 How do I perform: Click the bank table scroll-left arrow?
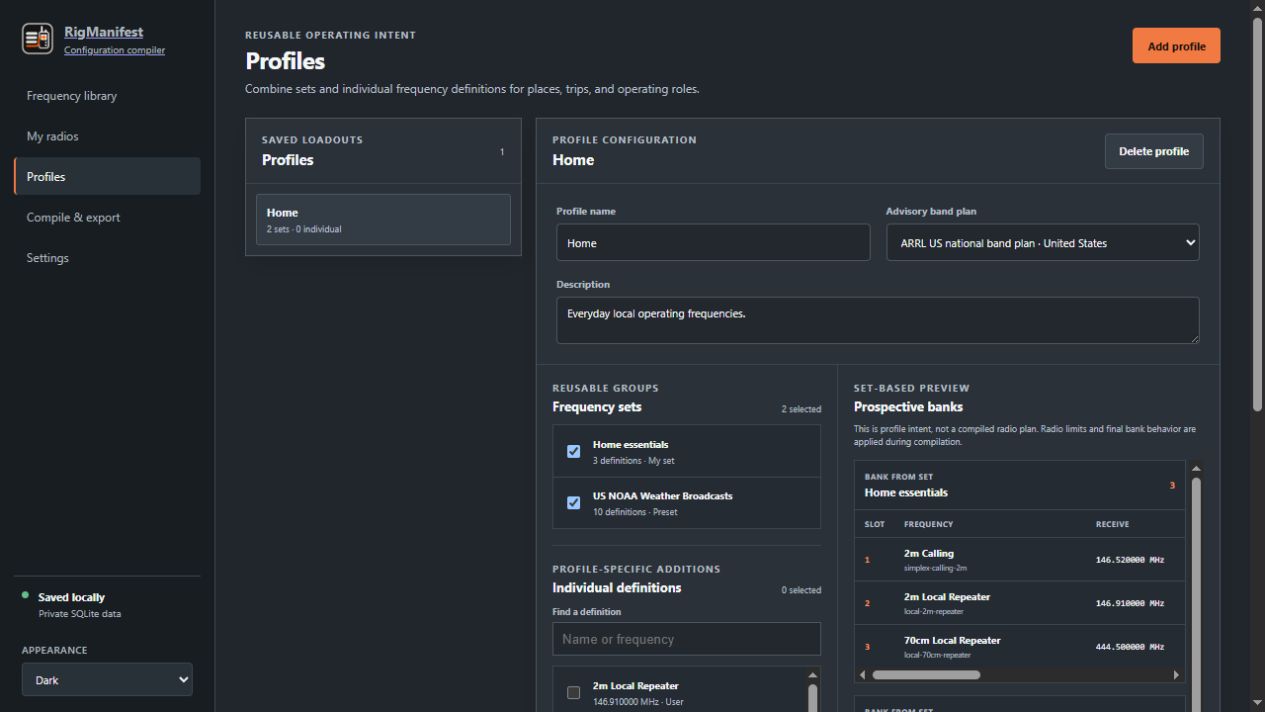[862, 674]
